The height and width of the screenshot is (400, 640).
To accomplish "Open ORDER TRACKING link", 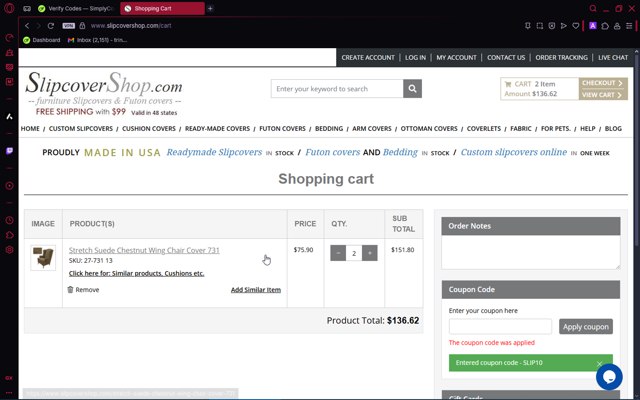I will [561, 58].
